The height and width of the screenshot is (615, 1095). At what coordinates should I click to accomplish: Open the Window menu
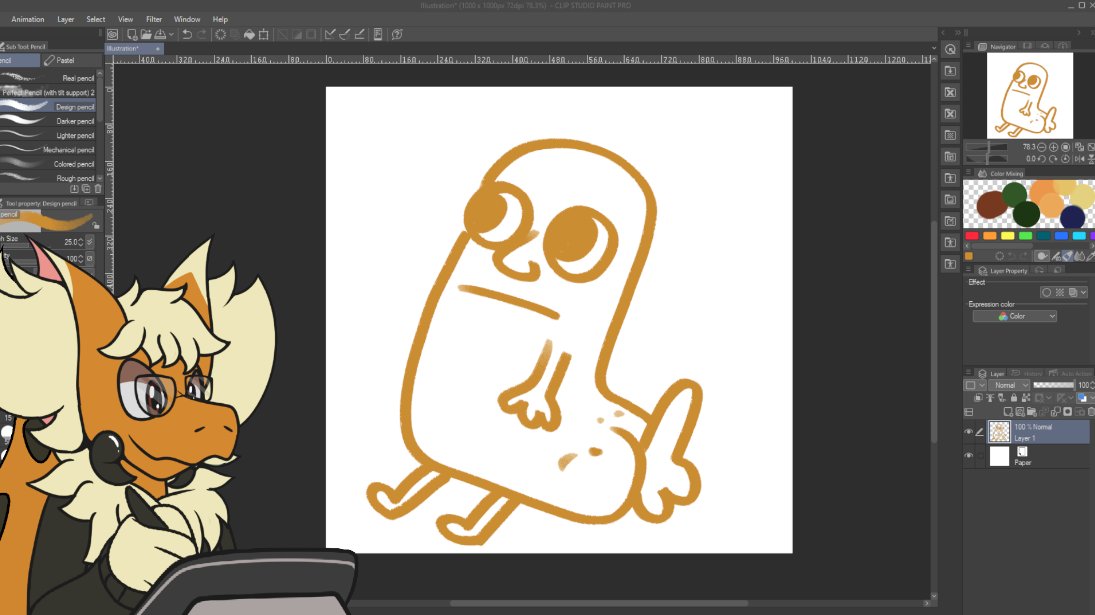tap(186, 20)
